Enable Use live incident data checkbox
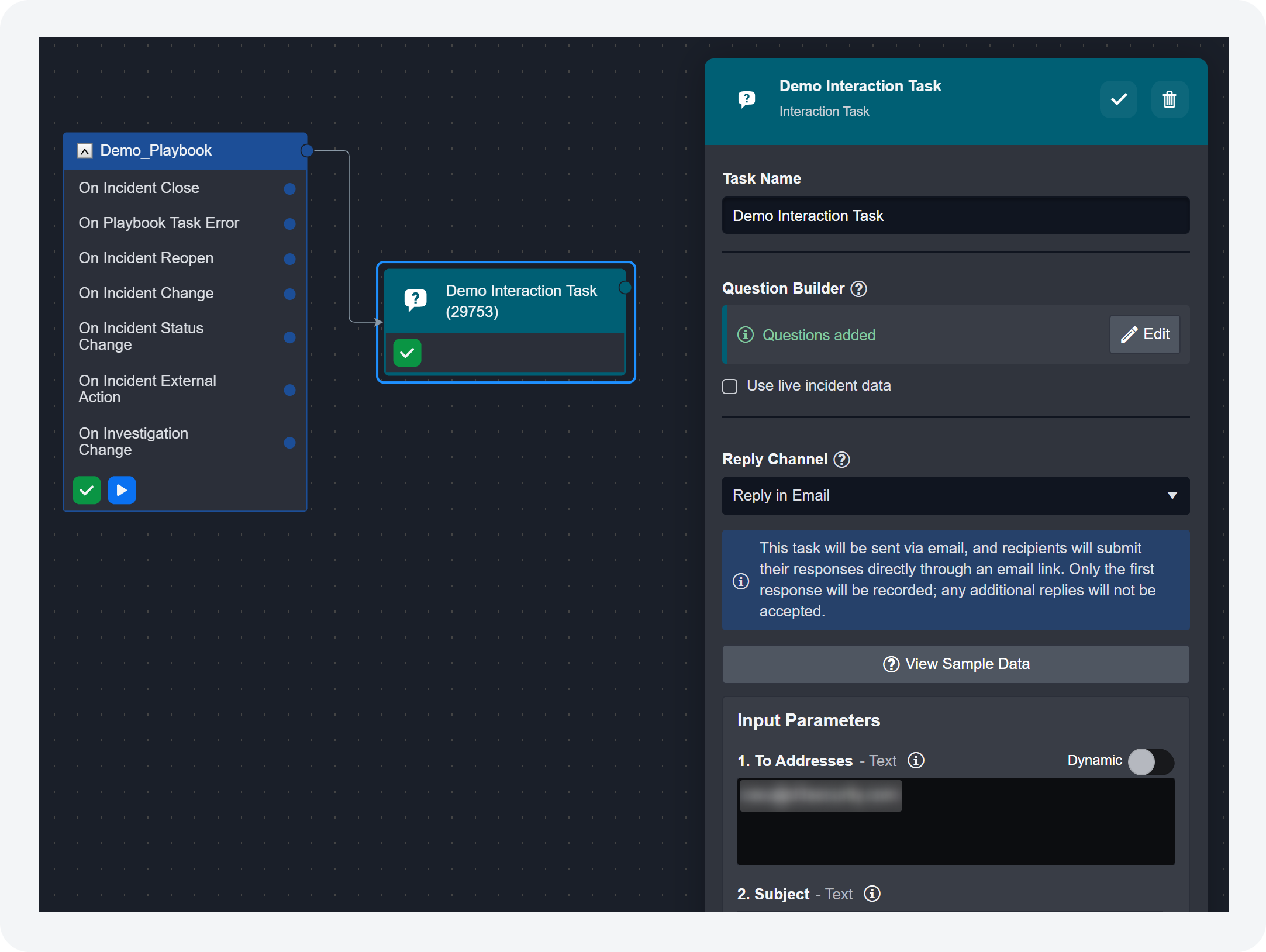Viewport: 1266px width, 952px height. [730, 387]
